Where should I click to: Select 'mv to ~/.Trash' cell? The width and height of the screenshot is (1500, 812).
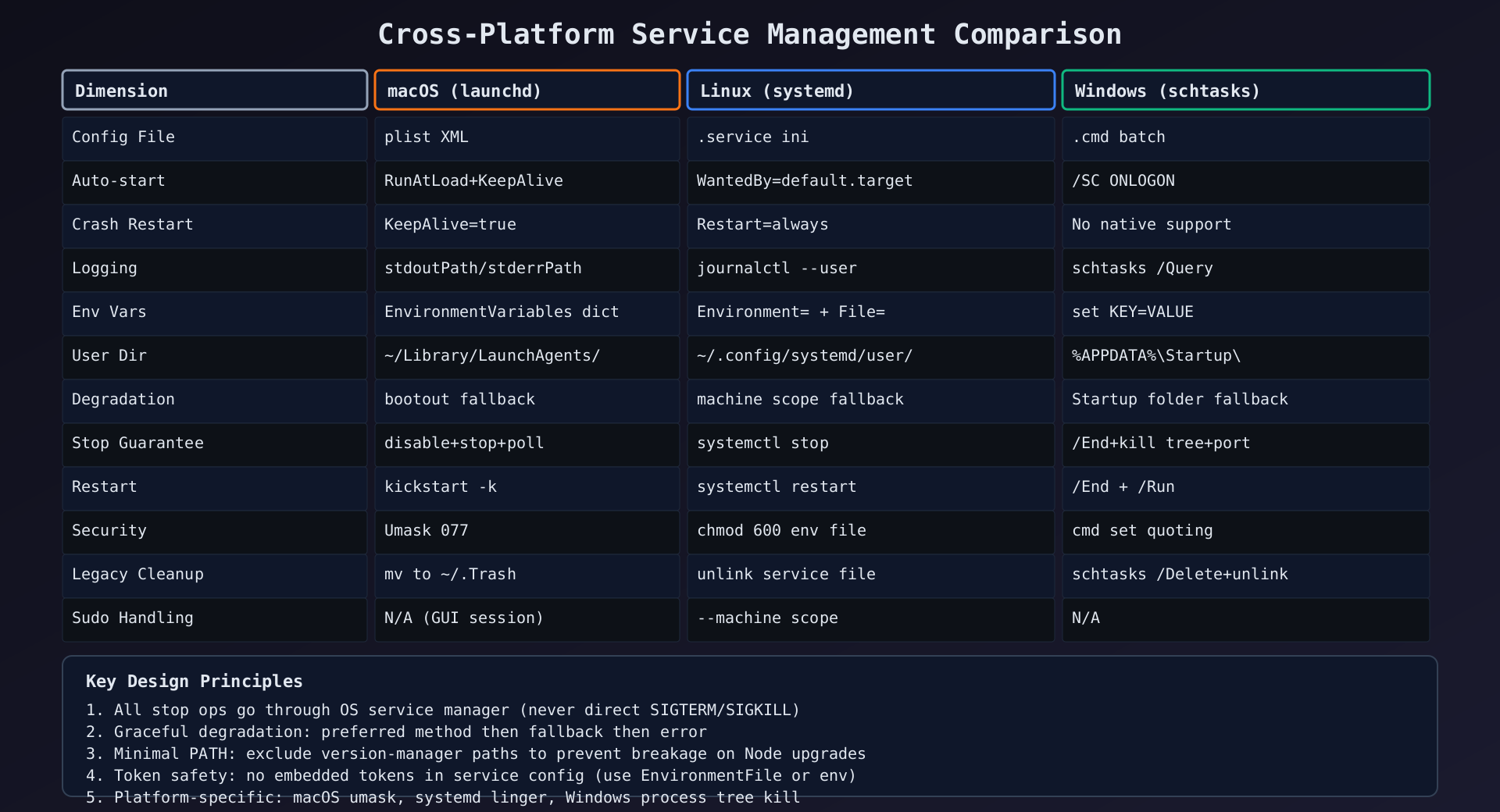point(527,576)
